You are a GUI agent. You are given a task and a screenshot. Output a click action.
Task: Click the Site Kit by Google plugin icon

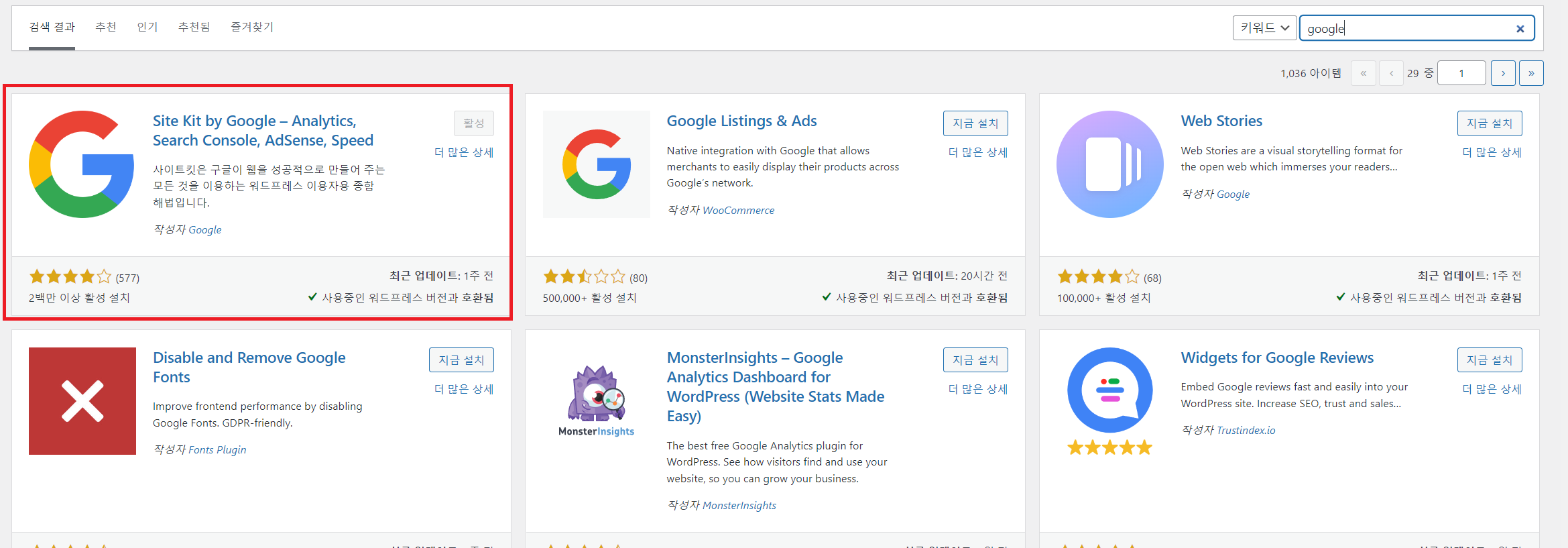(x=81, y=163)
